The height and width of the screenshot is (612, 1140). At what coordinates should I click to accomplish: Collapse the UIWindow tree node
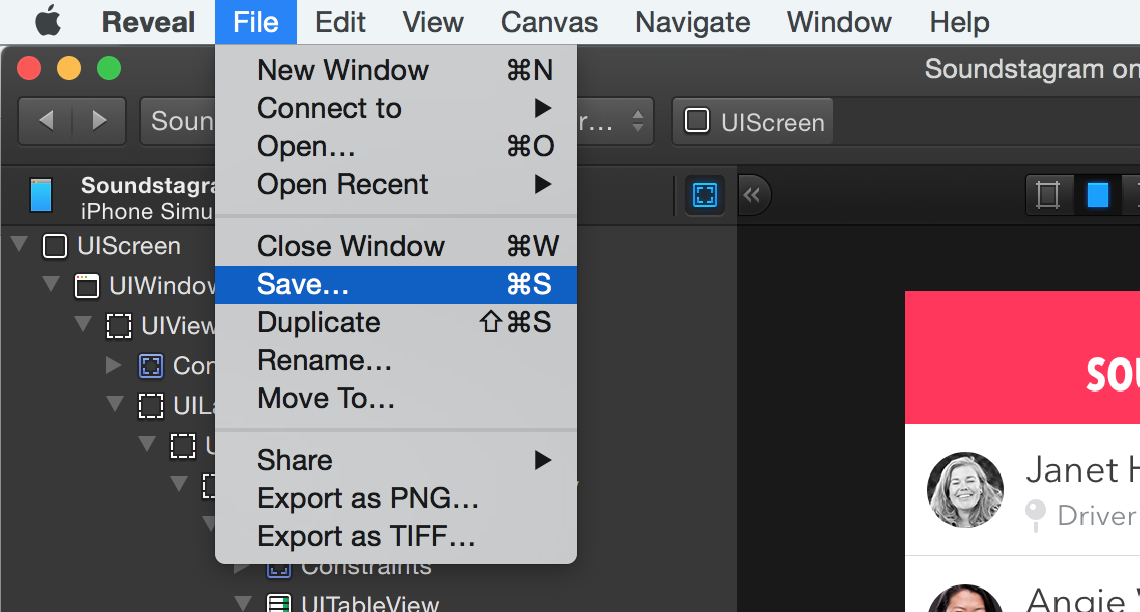click(x=51, y=283)
